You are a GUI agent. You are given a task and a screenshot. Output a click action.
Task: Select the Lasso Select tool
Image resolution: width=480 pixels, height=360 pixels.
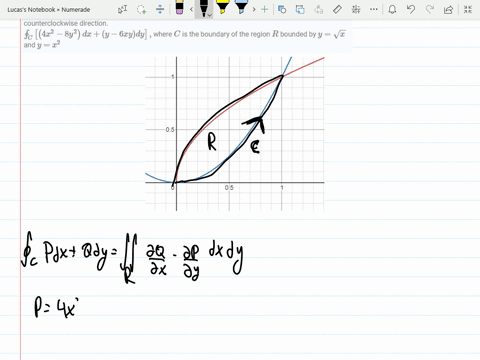141,9
